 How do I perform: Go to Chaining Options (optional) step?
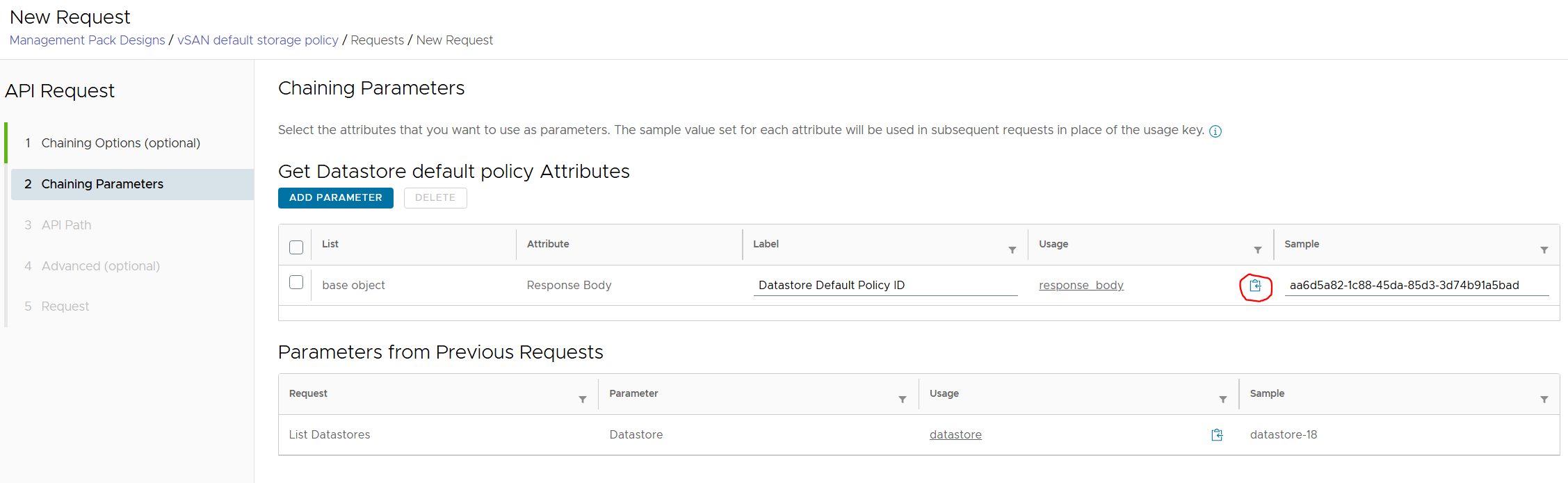120,143
